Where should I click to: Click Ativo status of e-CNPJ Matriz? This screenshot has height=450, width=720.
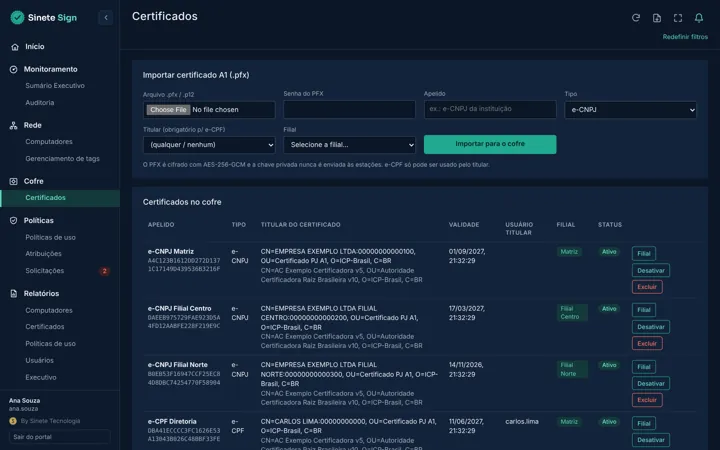pyautogui.click(x=609, y=252)
